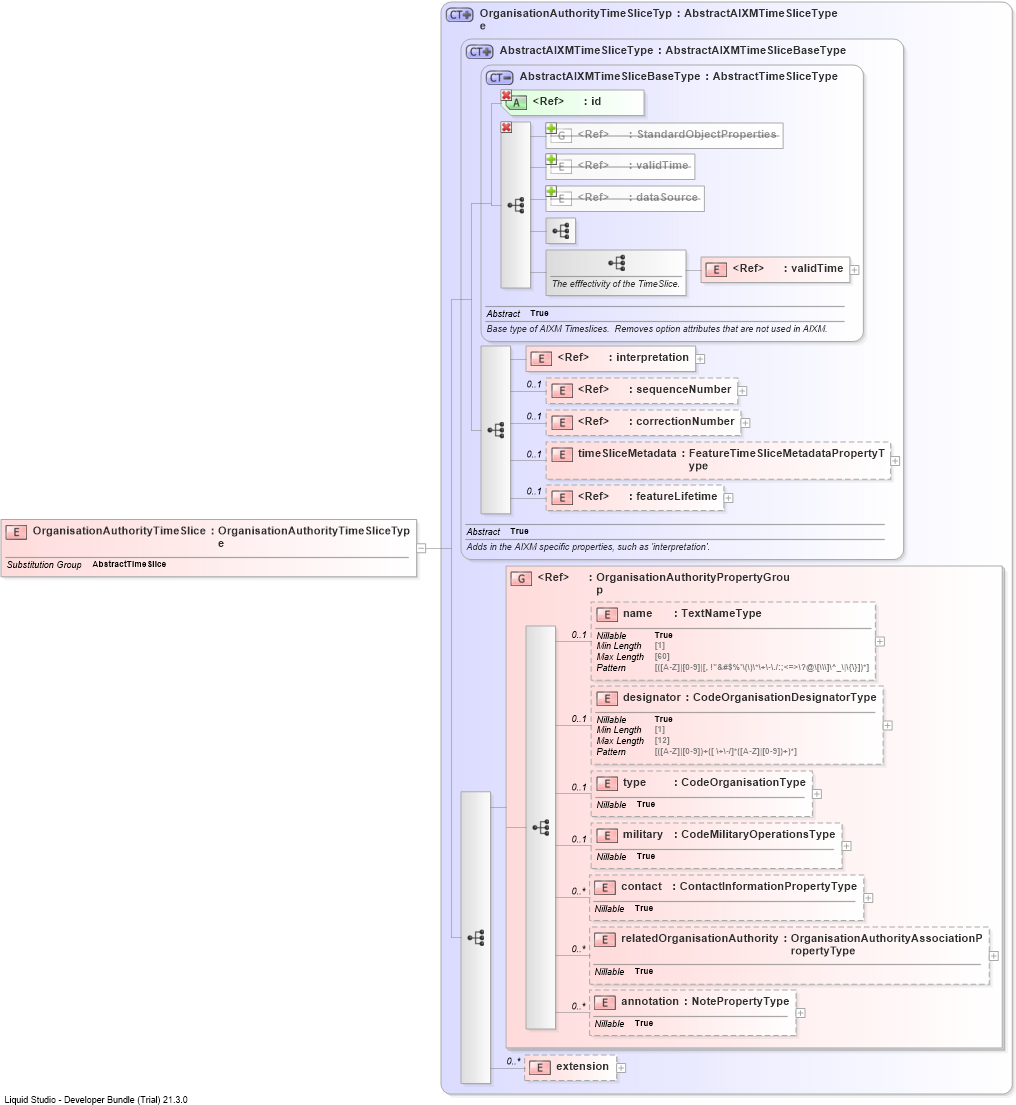
Task: Click the E icon of contact element
Action: click(605, 888)
